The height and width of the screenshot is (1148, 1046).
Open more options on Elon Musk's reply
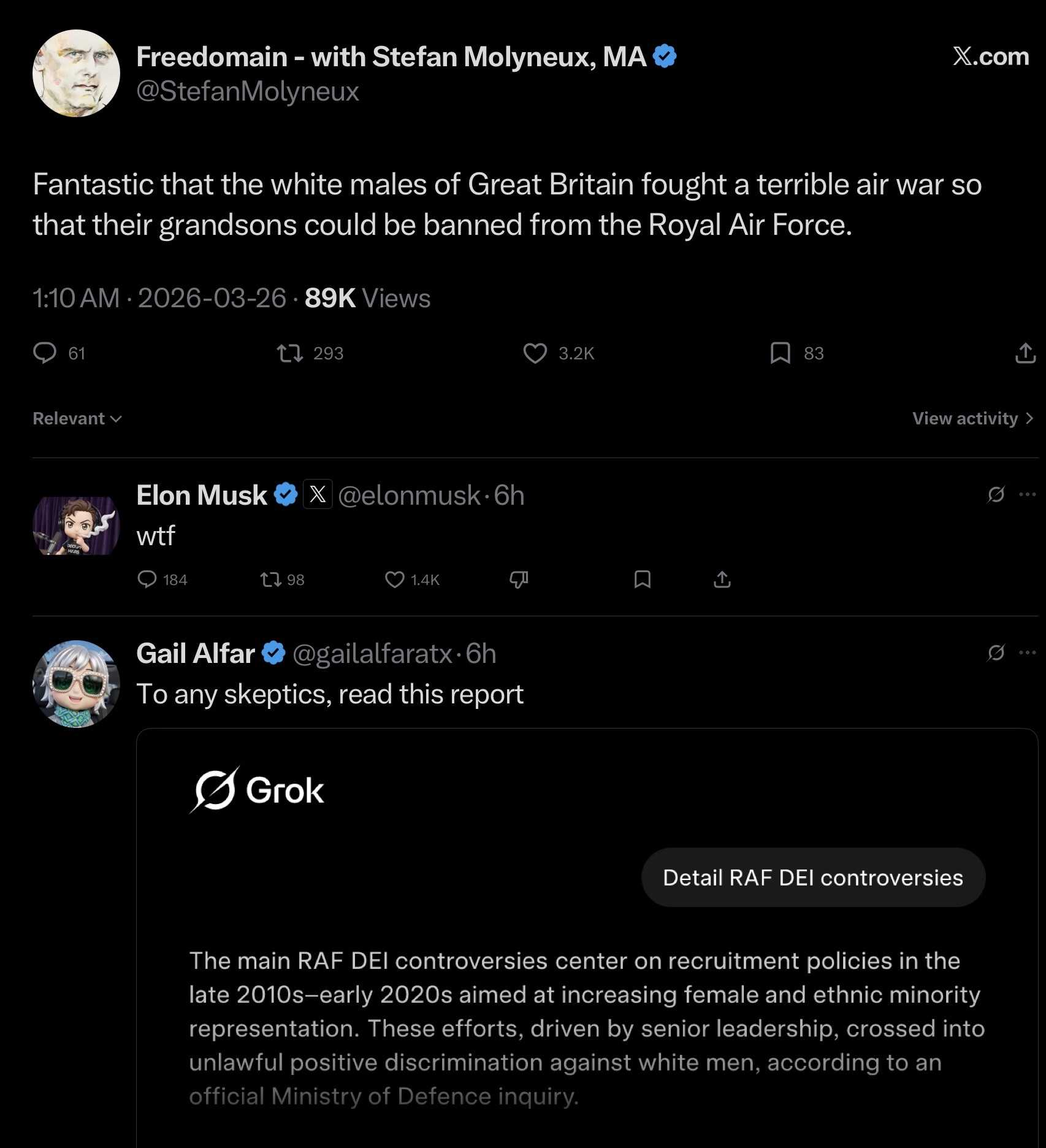pos(1027,494)
